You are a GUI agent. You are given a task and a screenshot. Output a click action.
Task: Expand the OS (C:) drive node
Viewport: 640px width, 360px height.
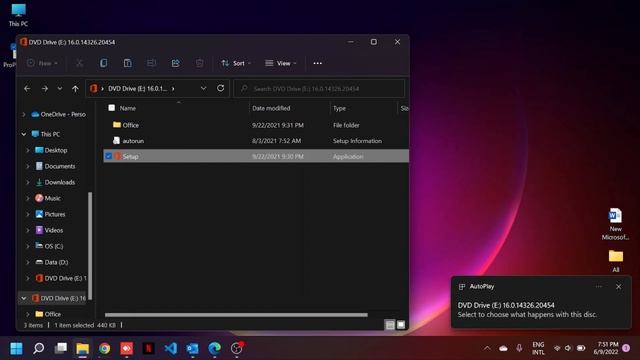[x=28, y=246]
